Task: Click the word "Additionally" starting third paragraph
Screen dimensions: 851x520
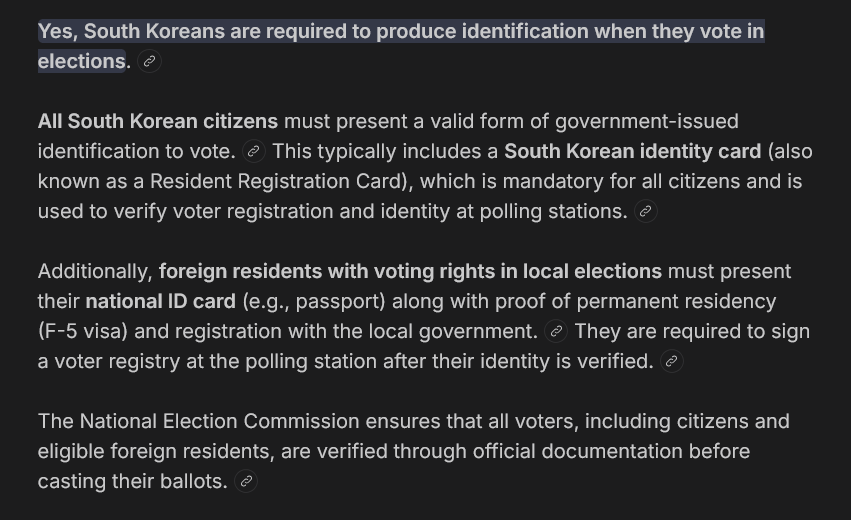Action: [x=94, y=272]
